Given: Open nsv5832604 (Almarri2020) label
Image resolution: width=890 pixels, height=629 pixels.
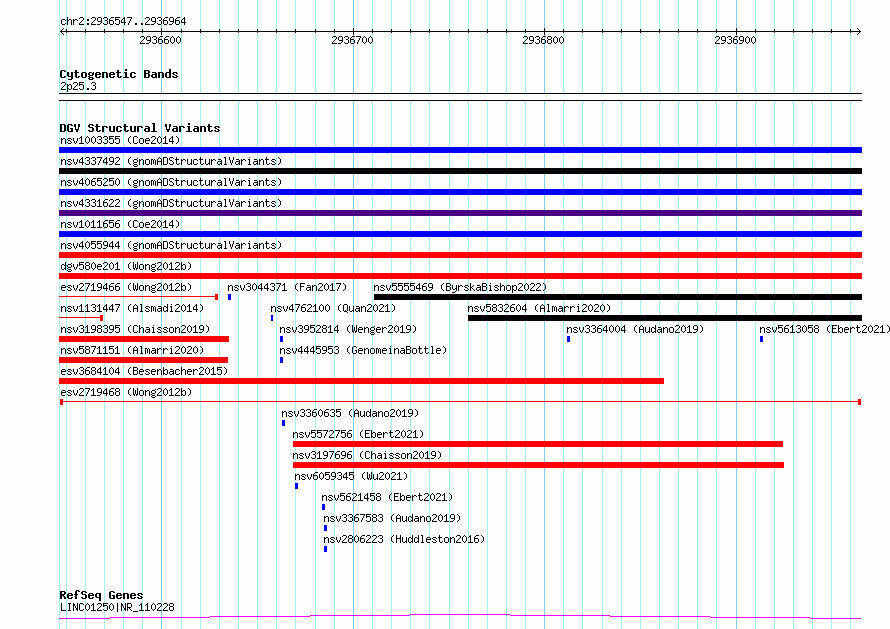Looking at the screenshot, I should point(539,308).
